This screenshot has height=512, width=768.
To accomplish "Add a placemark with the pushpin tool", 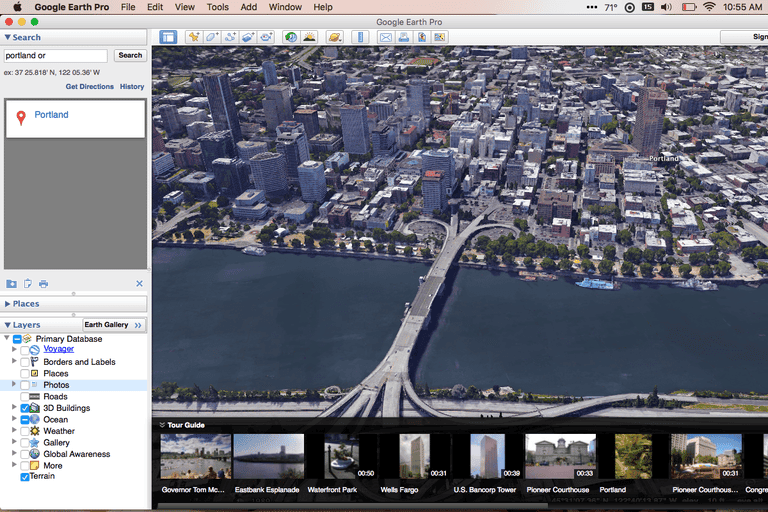I will [x=194, y=37].
